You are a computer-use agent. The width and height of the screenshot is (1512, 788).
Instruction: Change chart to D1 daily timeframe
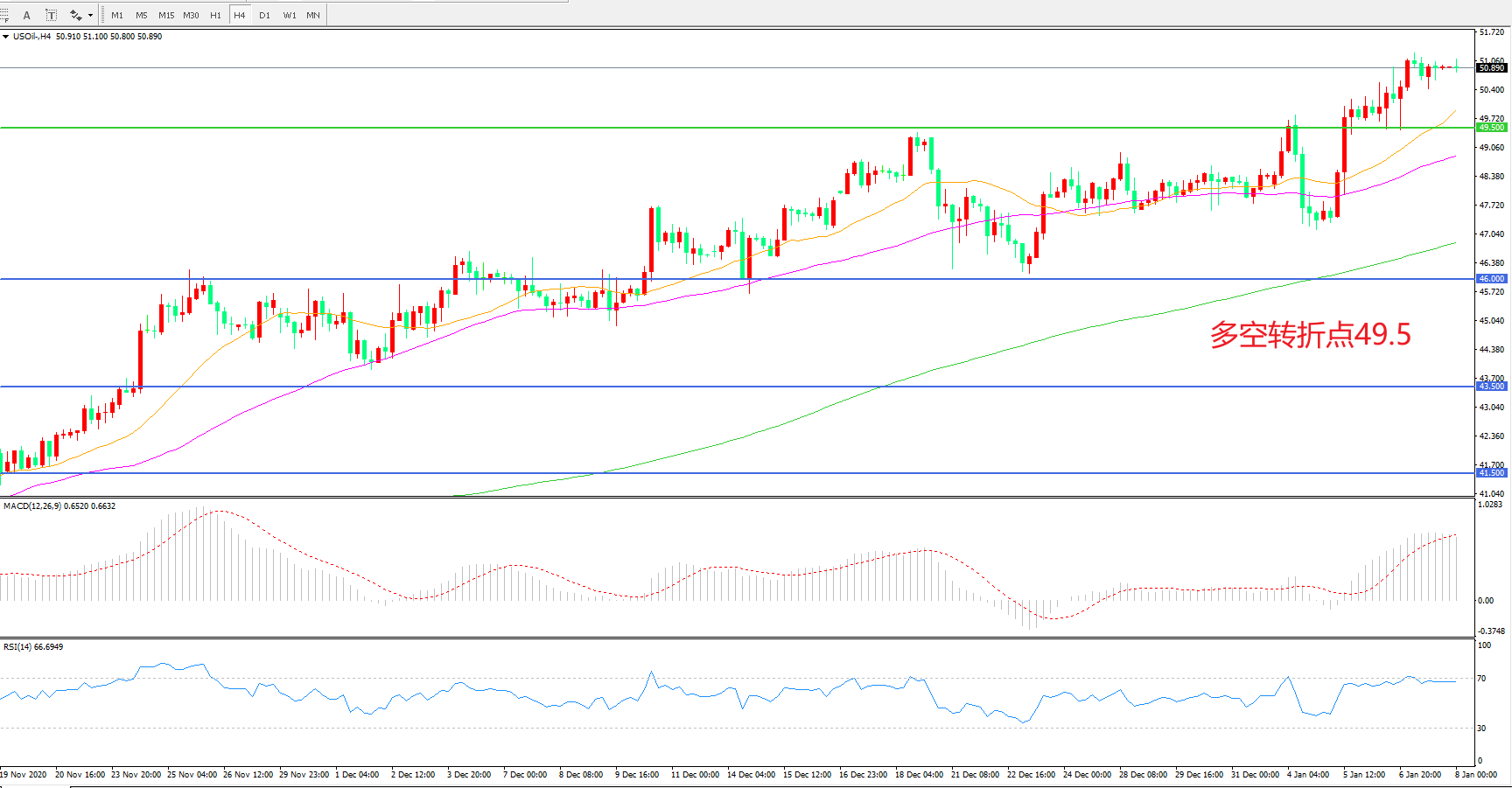[x=264, y=15]
